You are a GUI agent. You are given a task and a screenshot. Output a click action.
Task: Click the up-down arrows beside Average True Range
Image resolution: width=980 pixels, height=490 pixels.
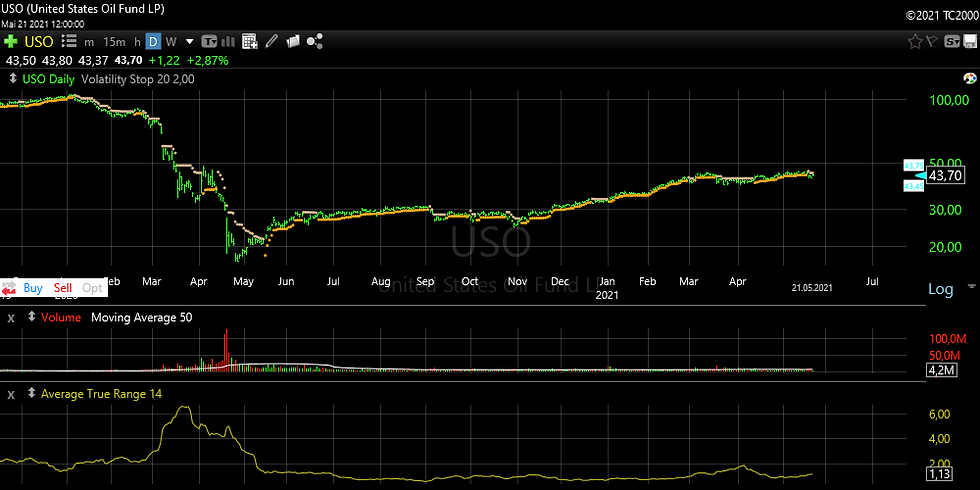point(32,394)
